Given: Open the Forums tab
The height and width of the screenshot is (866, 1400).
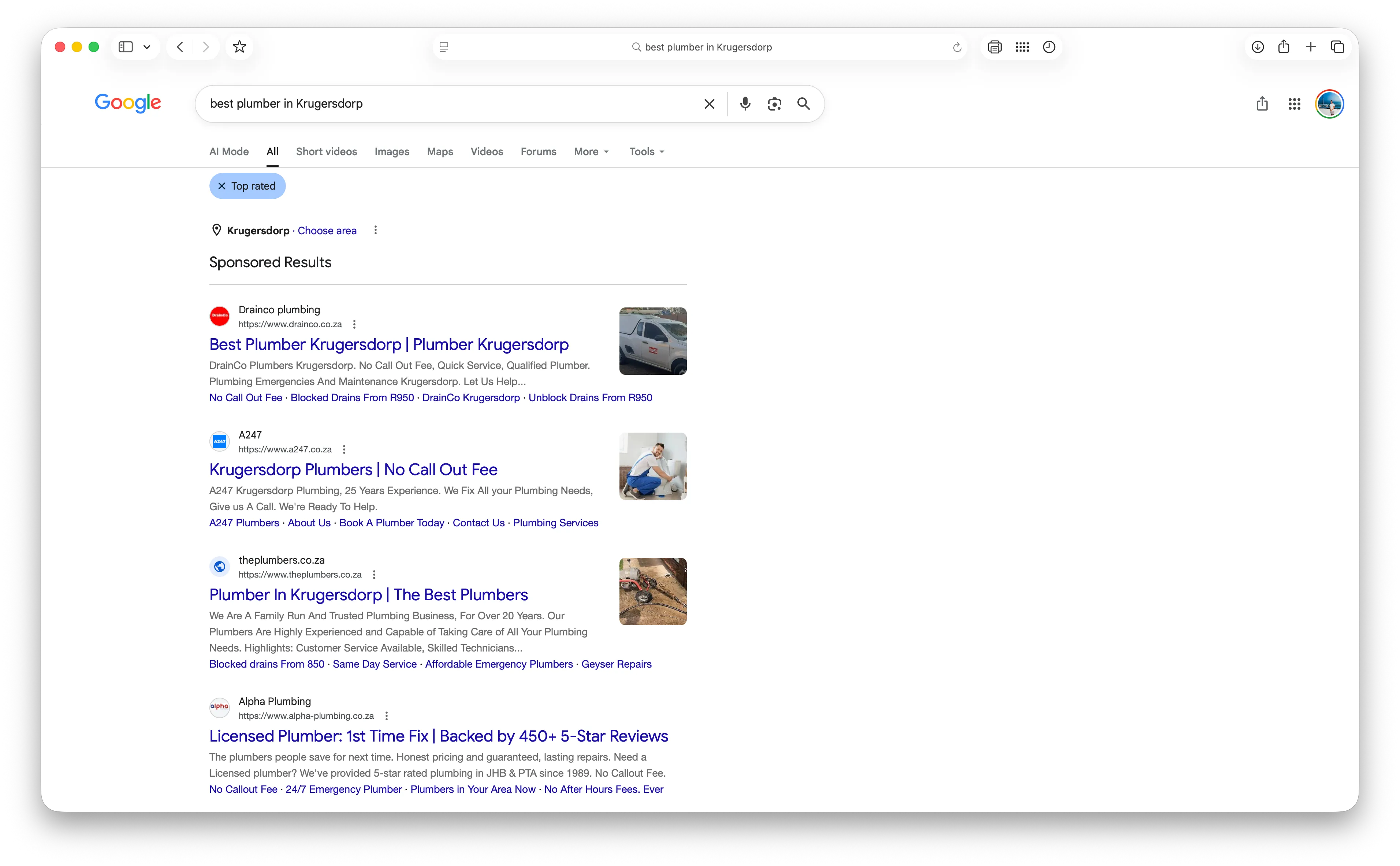Looking at the screenshot, I should coord(539,152).
